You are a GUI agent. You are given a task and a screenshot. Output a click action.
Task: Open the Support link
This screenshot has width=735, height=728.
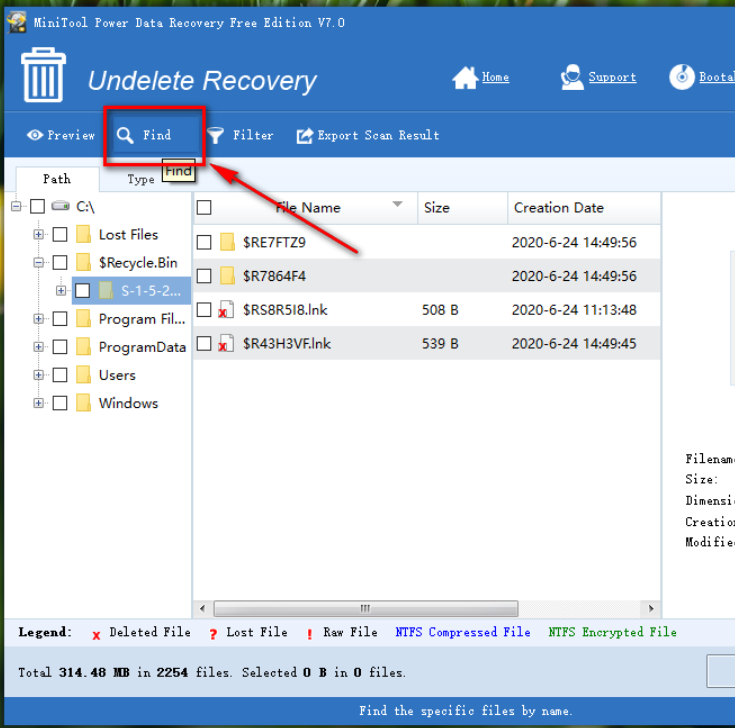pyautogui.click(x=612, y=77)
